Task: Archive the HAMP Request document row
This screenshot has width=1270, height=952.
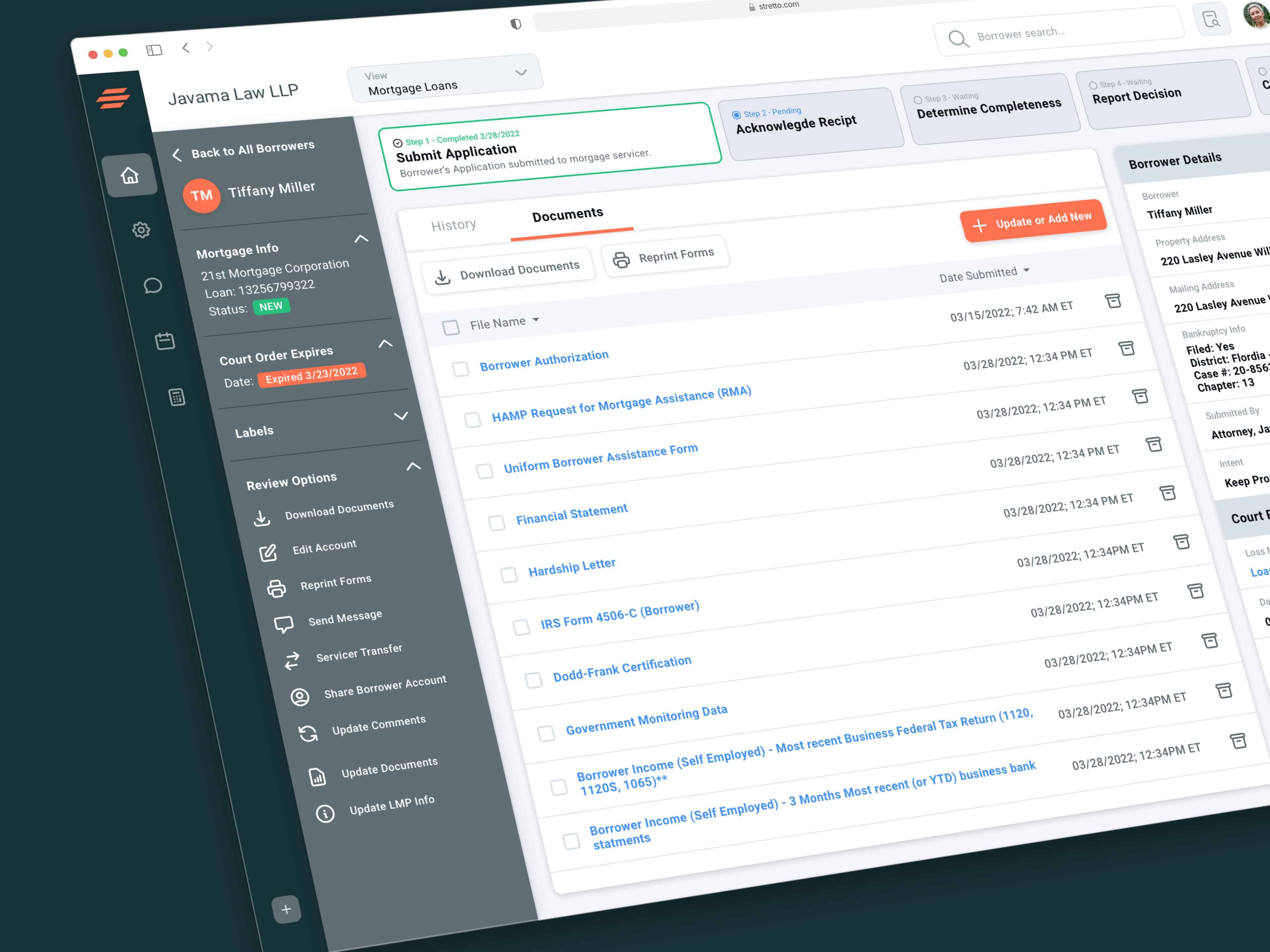Action: [x=1126, y=348]
